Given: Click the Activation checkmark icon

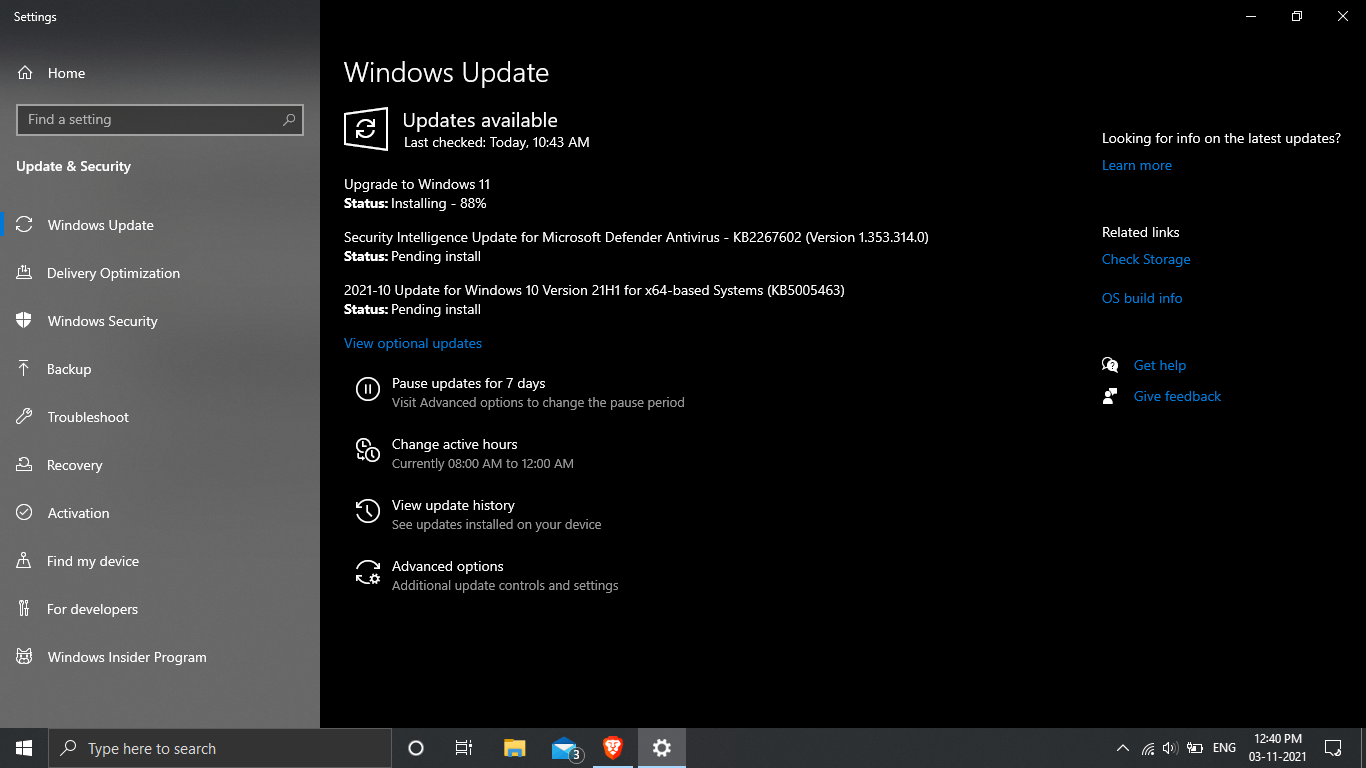Looking at the screenshot, I should [x=25, y=513].
